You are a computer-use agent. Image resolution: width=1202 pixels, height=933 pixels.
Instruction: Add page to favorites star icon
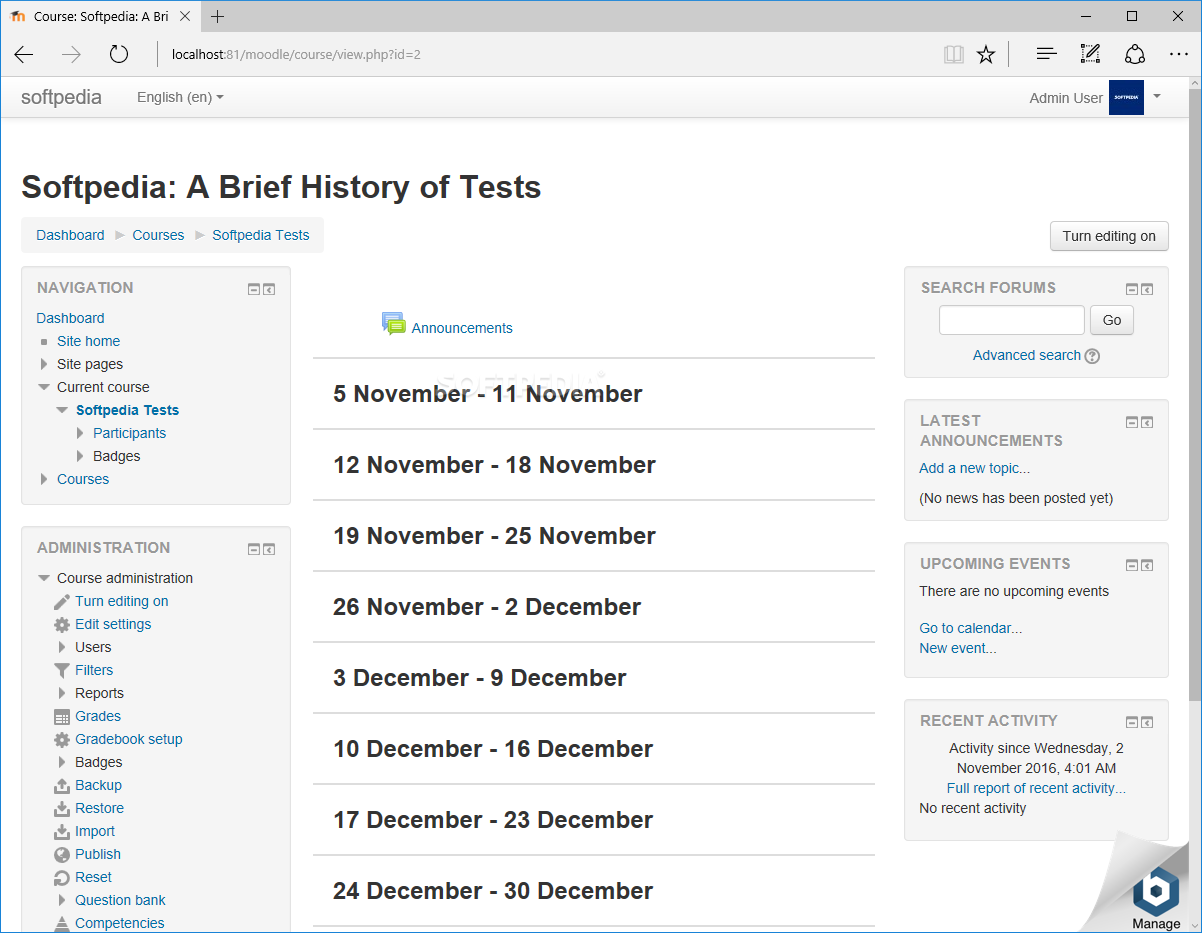986,54
